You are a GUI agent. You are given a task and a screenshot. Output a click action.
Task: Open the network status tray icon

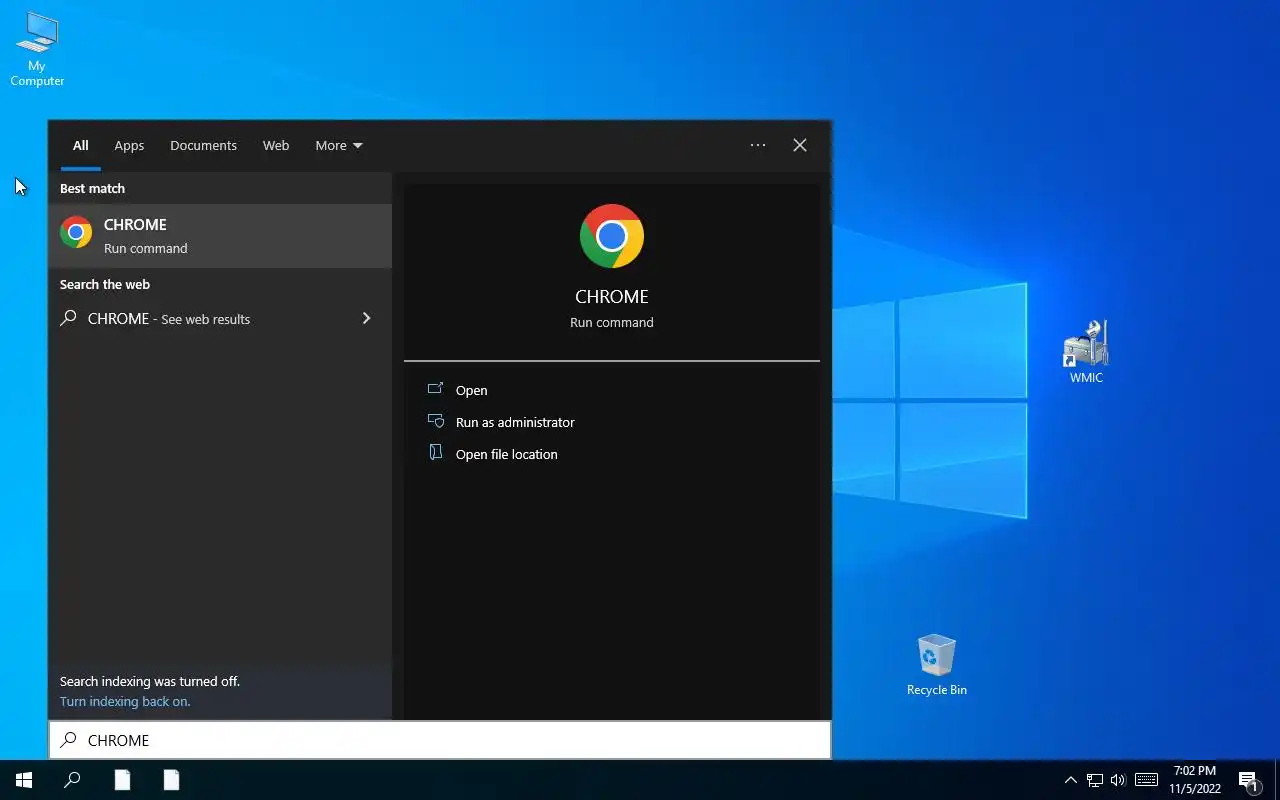(x=1095, y=780)
